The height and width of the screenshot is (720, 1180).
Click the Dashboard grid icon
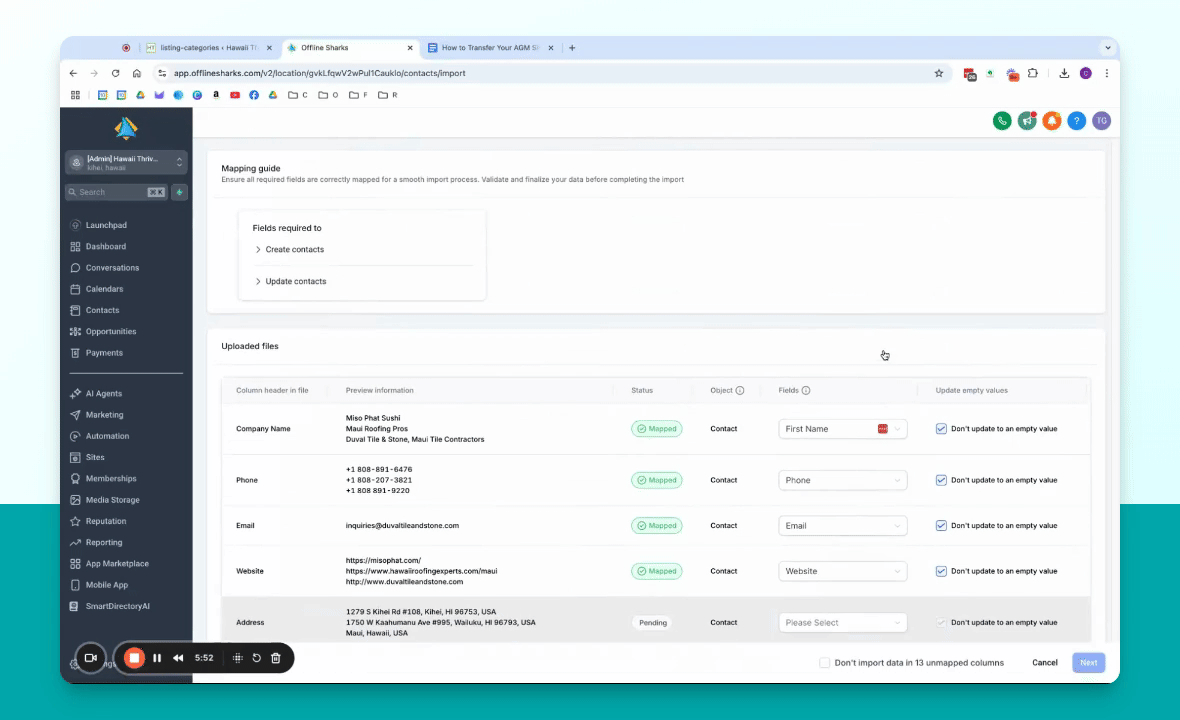tap(75, 246)
